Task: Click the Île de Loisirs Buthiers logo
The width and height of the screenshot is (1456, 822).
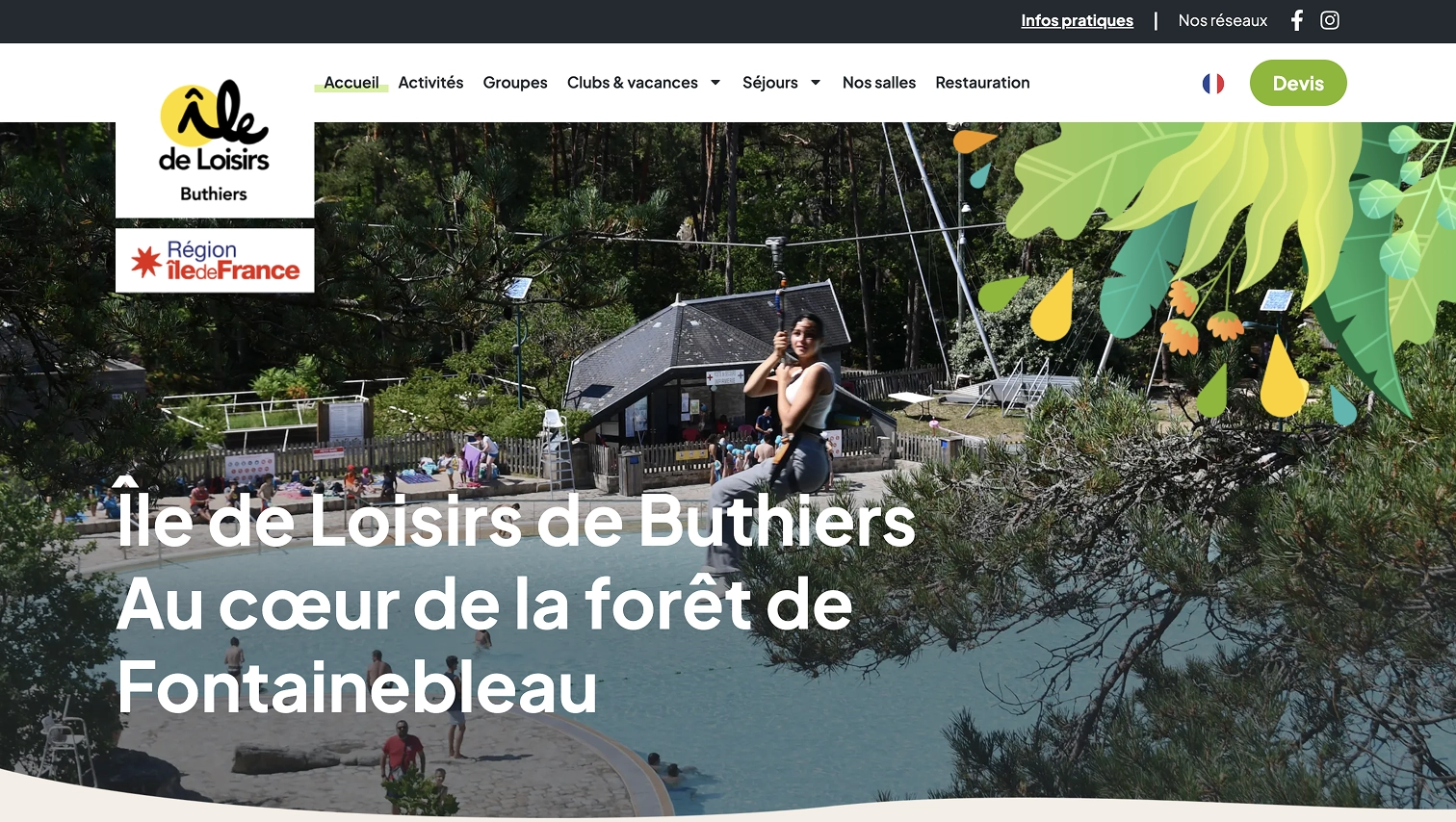Action: [215, 141]
